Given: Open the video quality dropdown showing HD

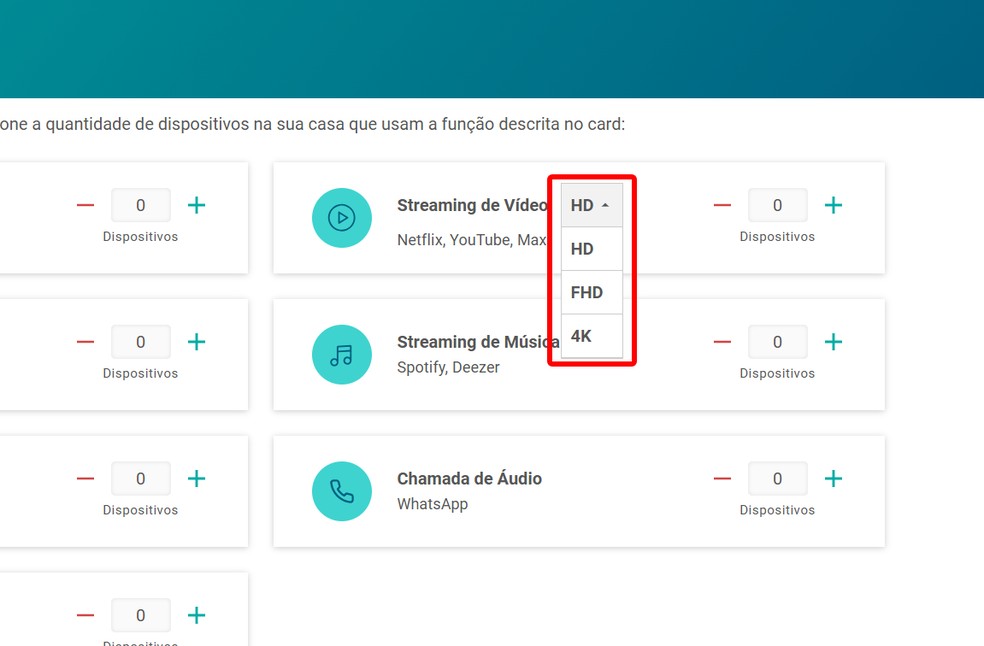Looking at the screenshot, I should point(592,204).
